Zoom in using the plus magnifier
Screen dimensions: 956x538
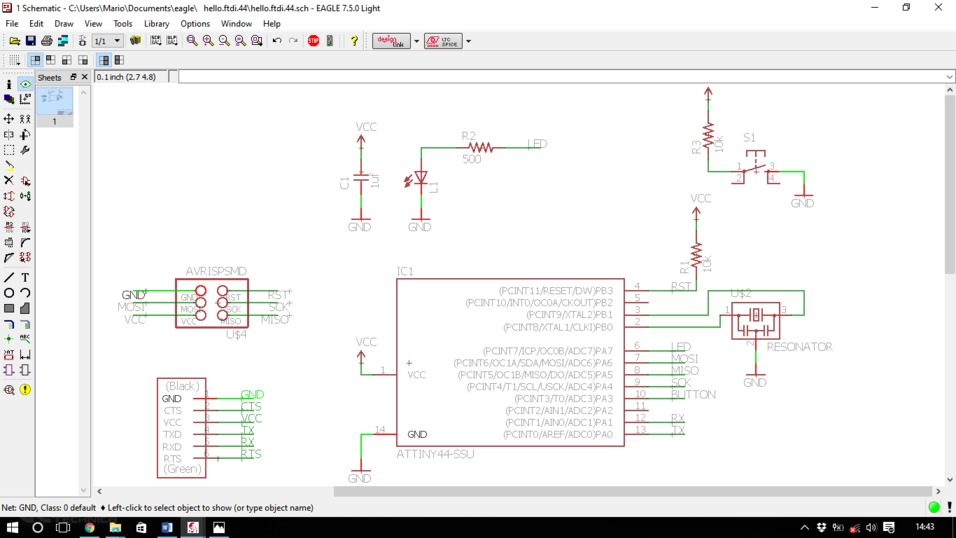pos(208,41)
